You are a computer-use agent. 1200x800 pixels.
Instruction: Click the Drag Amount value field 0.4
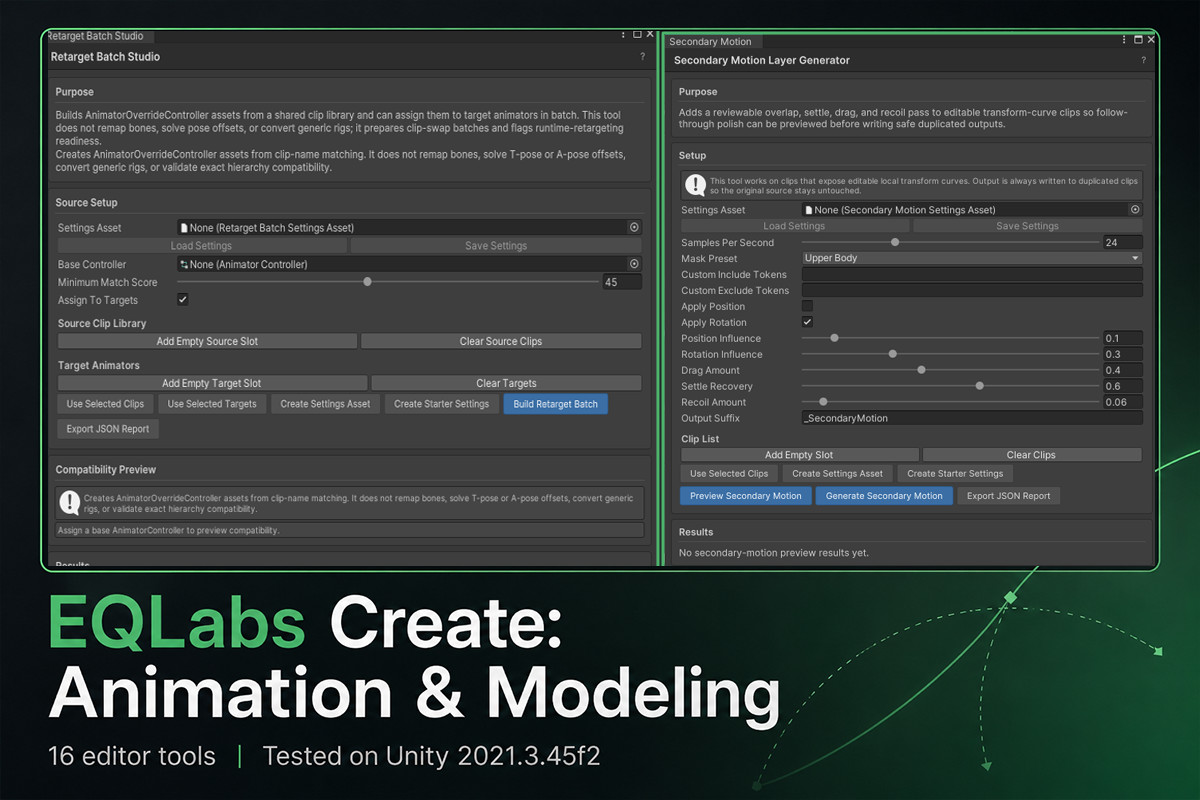[1123, 370]
